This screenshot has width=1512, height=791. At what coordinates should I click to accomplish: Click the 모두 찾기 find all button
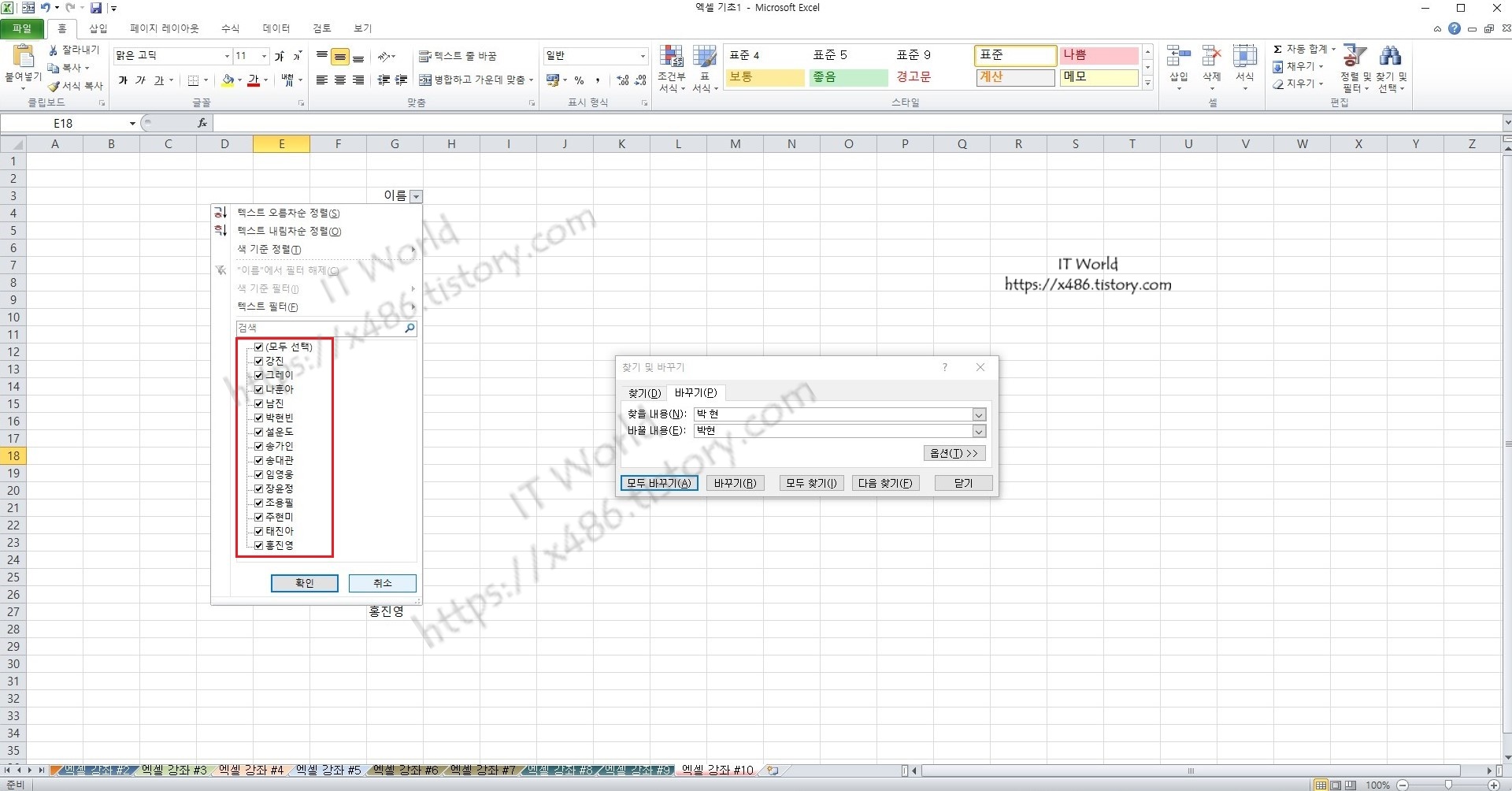click(x=811, y=483)
